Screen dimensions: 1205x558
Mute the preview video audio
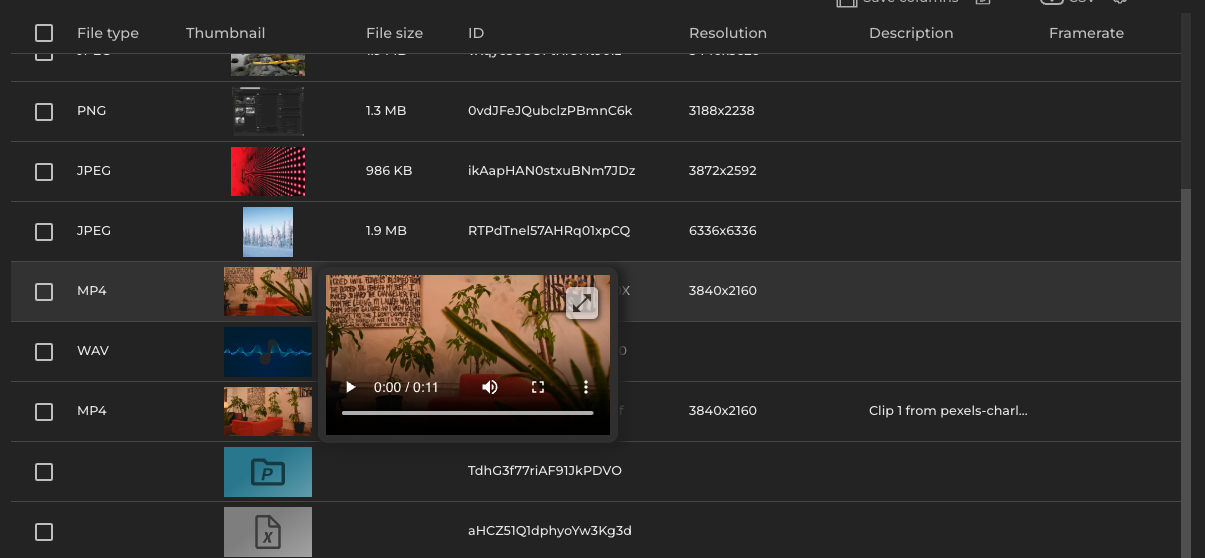tap(490, 387)
